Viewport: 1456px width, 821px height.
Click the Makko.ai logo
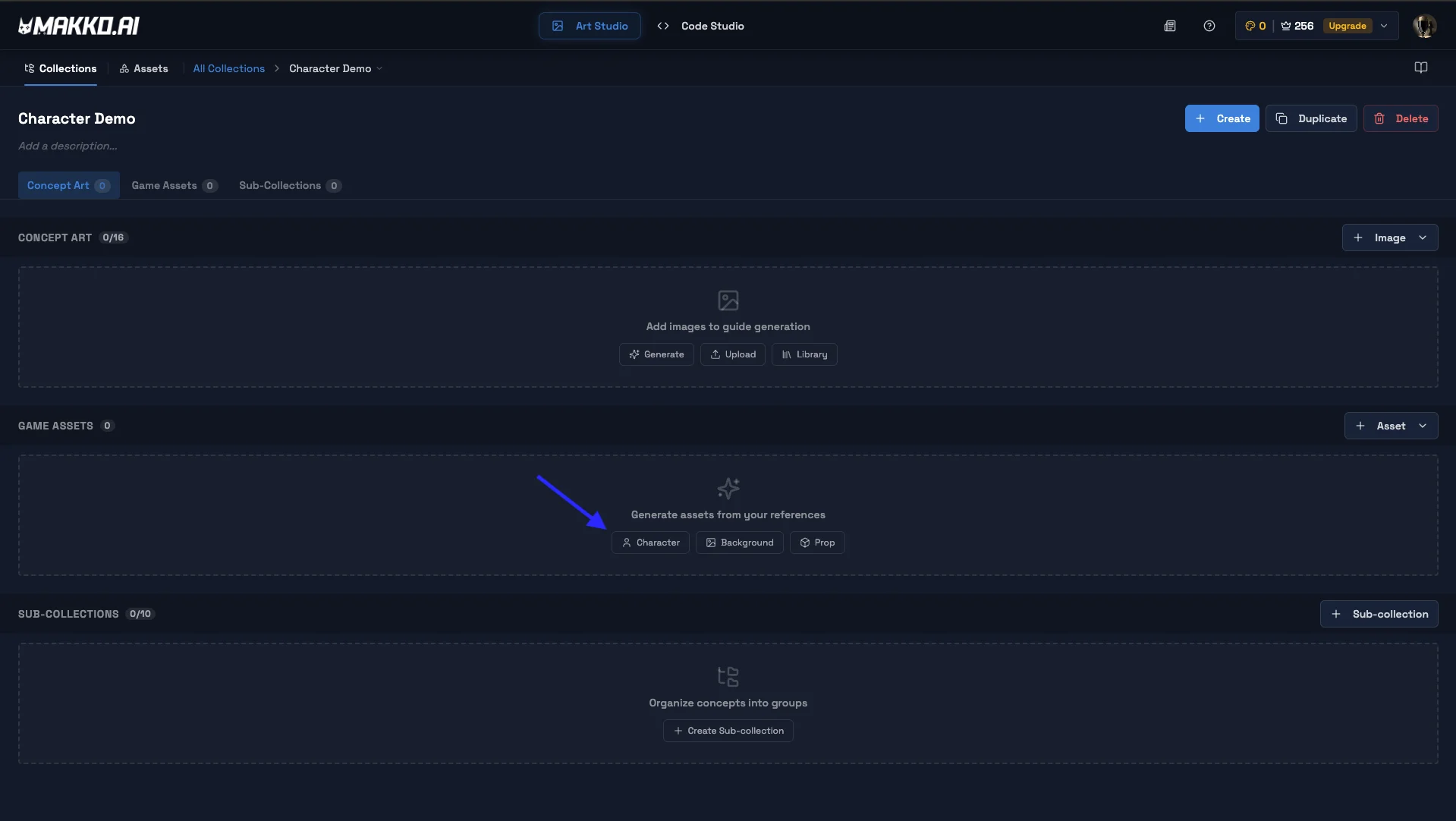(78, 25)
